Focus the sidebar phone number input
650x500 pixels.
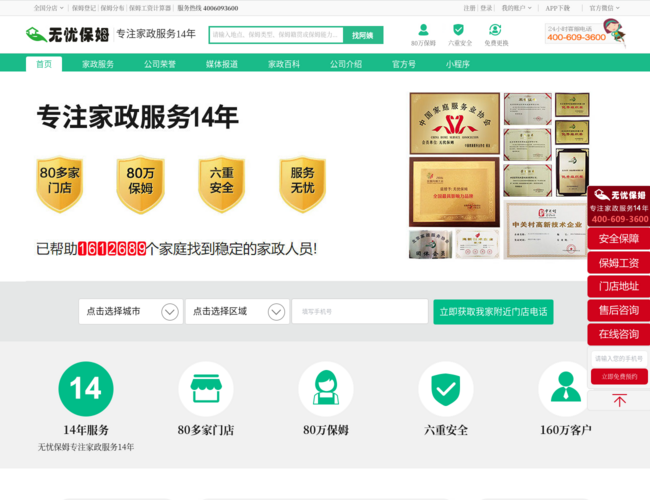click(x=619, y=358)
